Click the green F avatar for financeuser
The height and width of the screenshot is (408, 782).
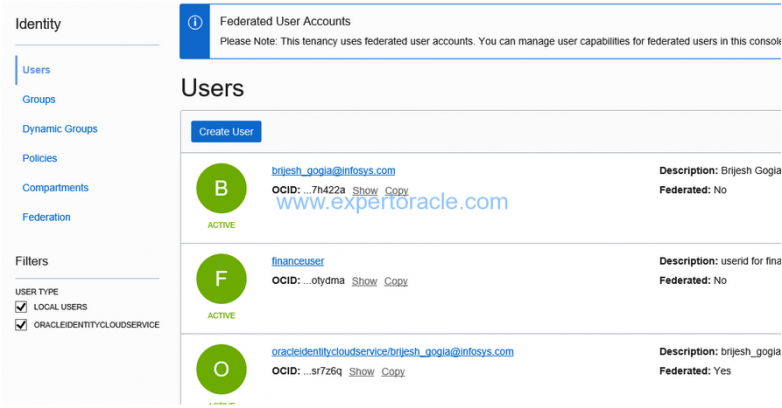221,279
